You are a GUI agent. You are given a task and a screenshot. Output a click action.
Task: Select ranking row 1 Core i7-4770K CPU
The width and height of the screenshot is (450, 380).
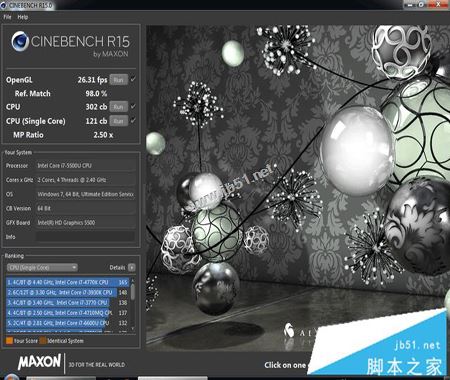[x=68, y=282]
